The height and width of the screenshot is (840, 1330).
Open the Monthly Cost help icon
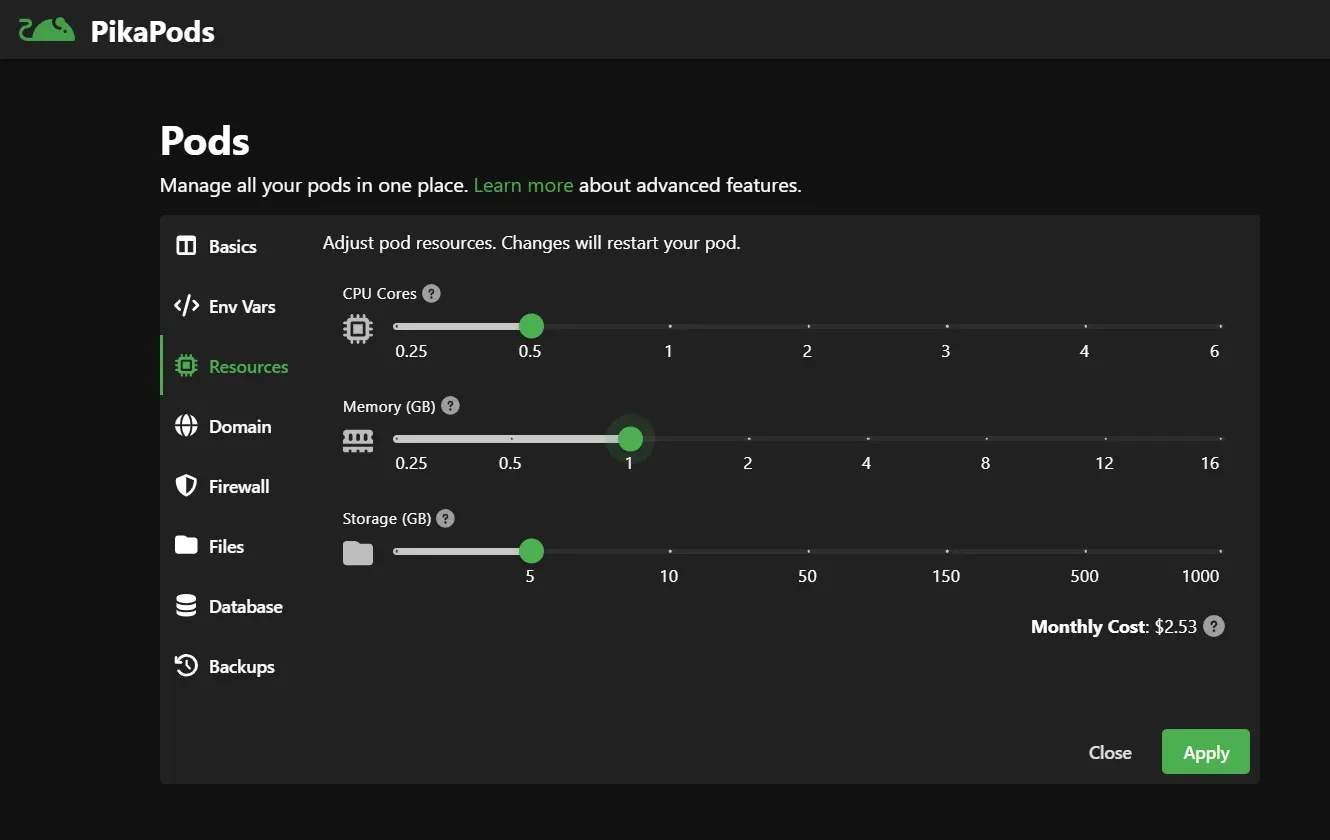(x=1213, y=627)
